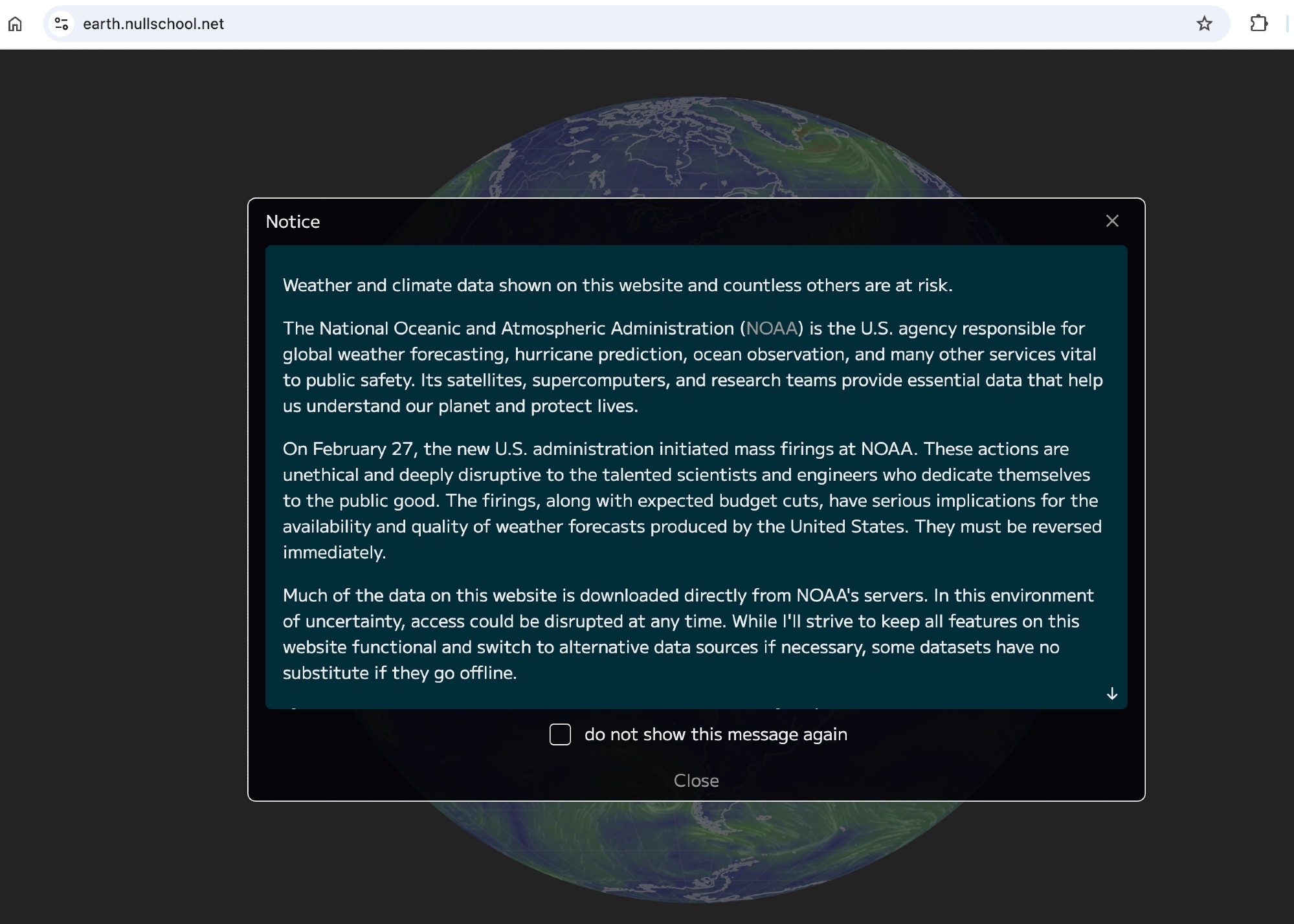Enable 'do not show this message again' checkbox
Screen dimensions: 1294x924
click(x=560, y=734)
